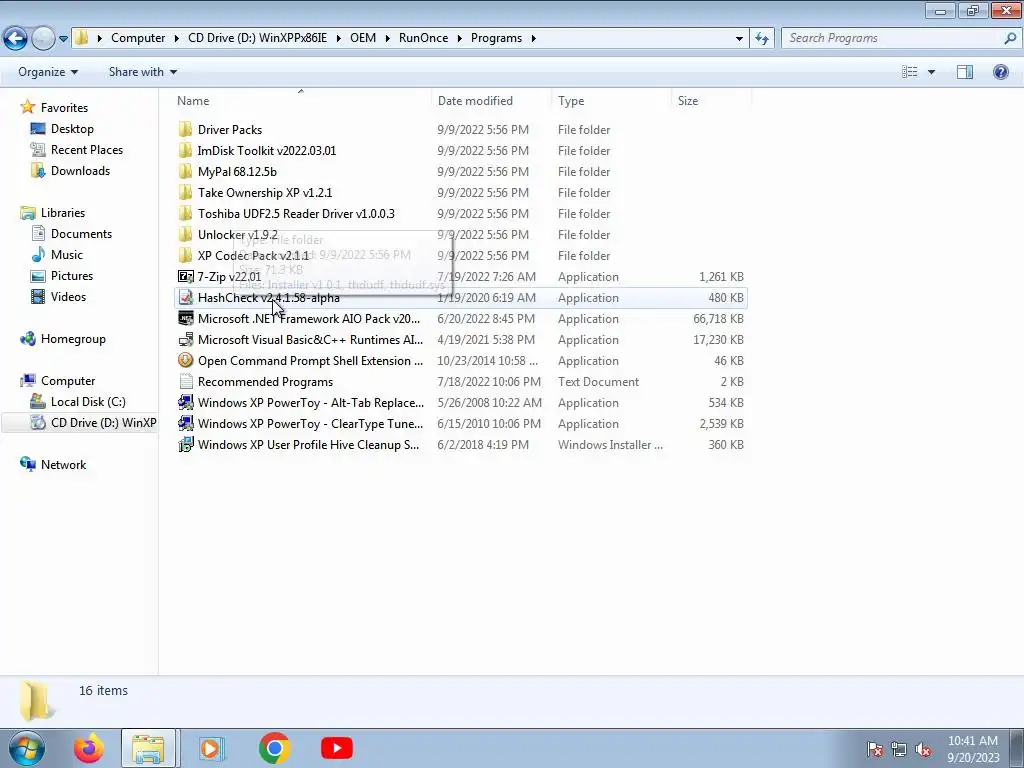This screenshot has height=768, width=1024.
Task: Click the Refresh button beside address bar
Action: click(x=761, y=38)
